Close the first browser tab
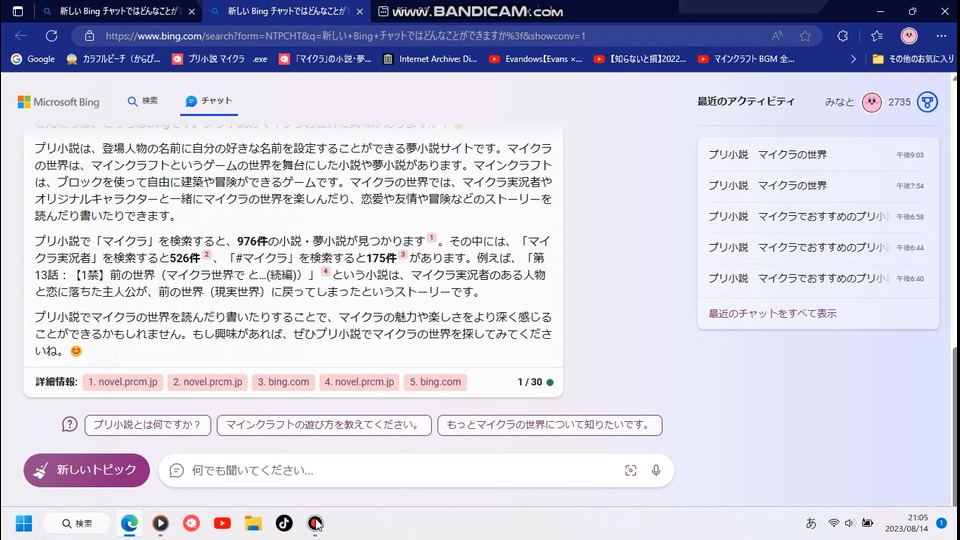Image resolution: width=960 pixels, height=540 pixels. pos(192,12)
